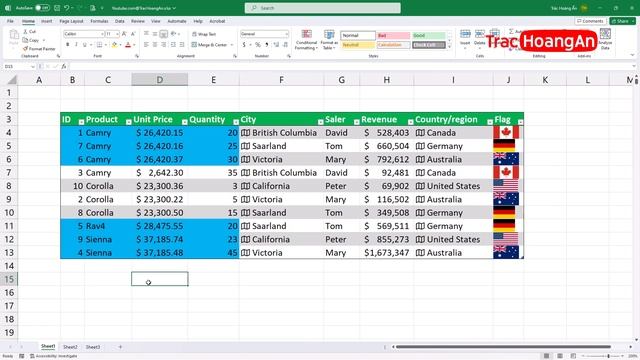Click Accessibility: Investigate in status bar

(x=53, y=356)
